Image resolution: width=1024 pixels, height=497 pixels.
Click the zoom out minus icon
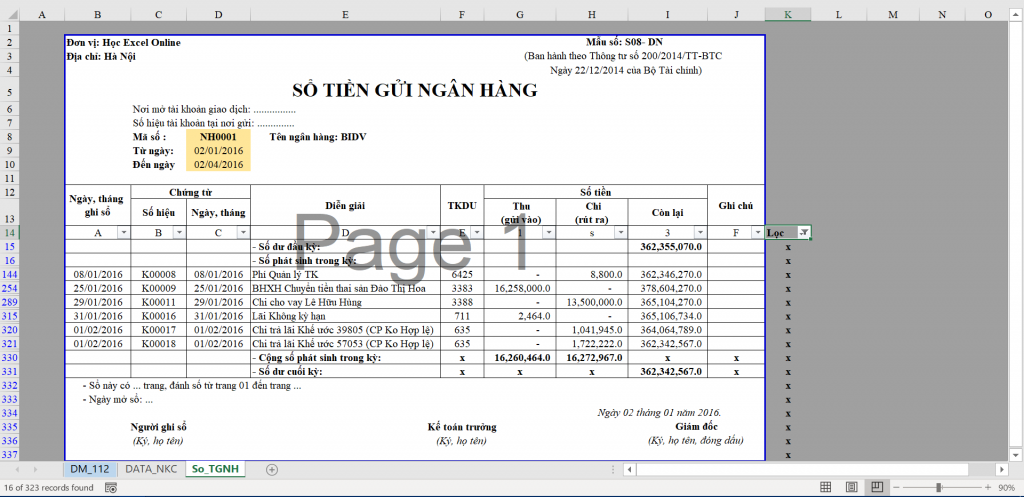pos(897,487)
